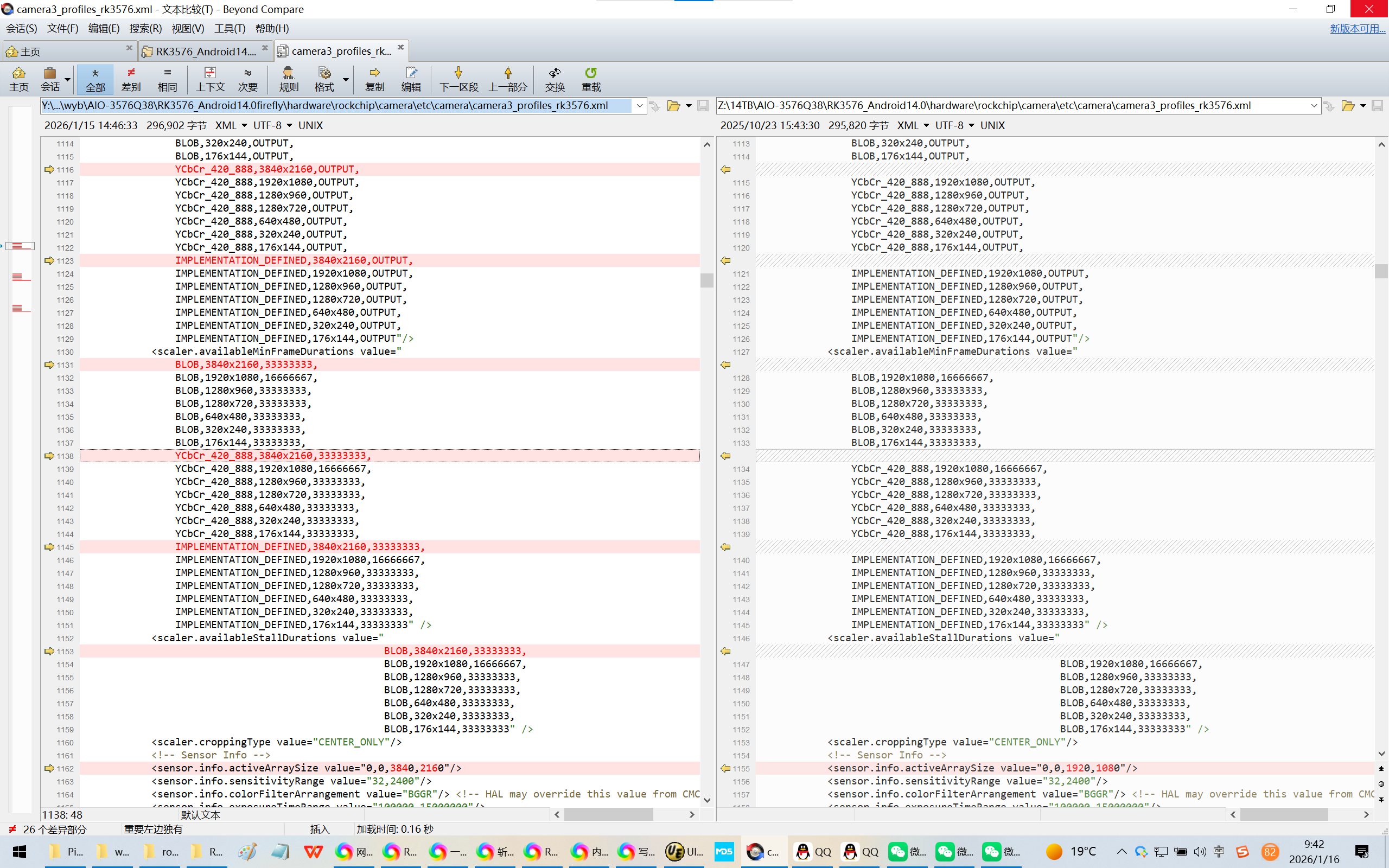Click the left pane save disk icon

click(x=703, y=106)
